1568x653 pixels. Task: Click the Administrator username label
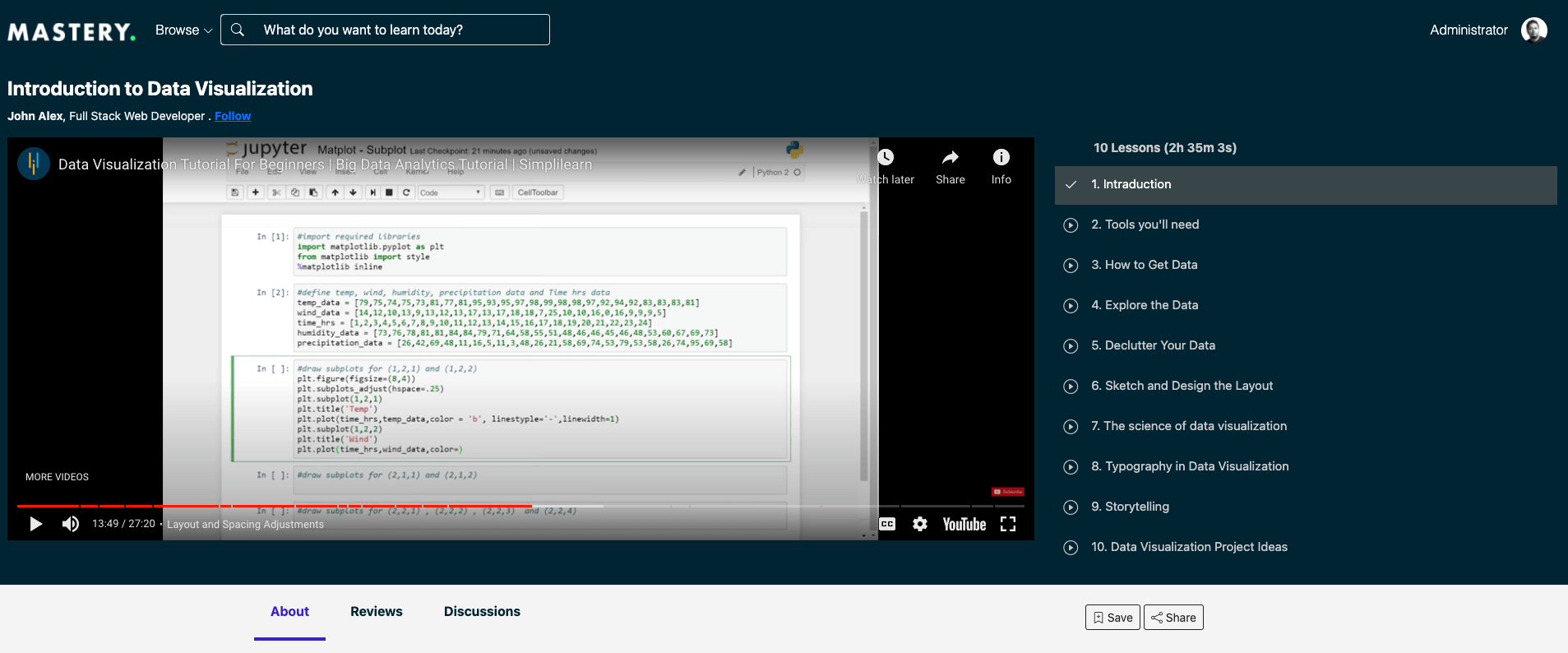pos(1469,30)
